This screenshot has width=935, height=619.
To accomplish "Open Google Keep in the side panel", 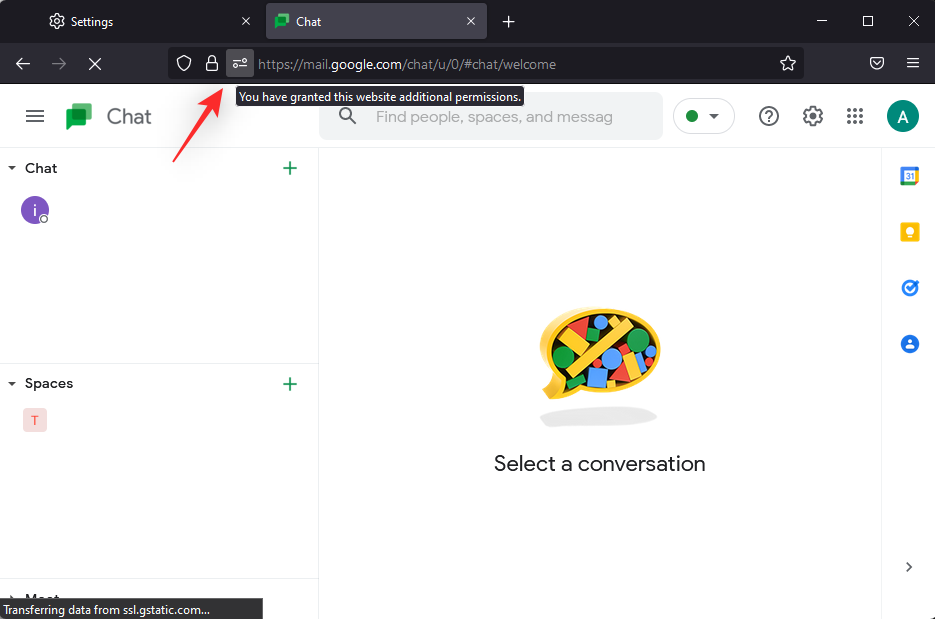I will point(909,232).
